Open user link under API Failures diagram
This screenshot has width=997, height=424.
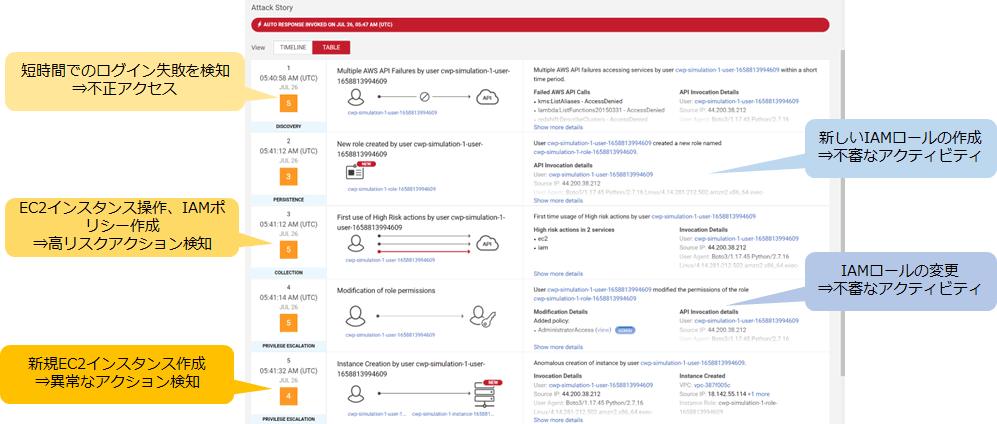[x=392, y=113]
